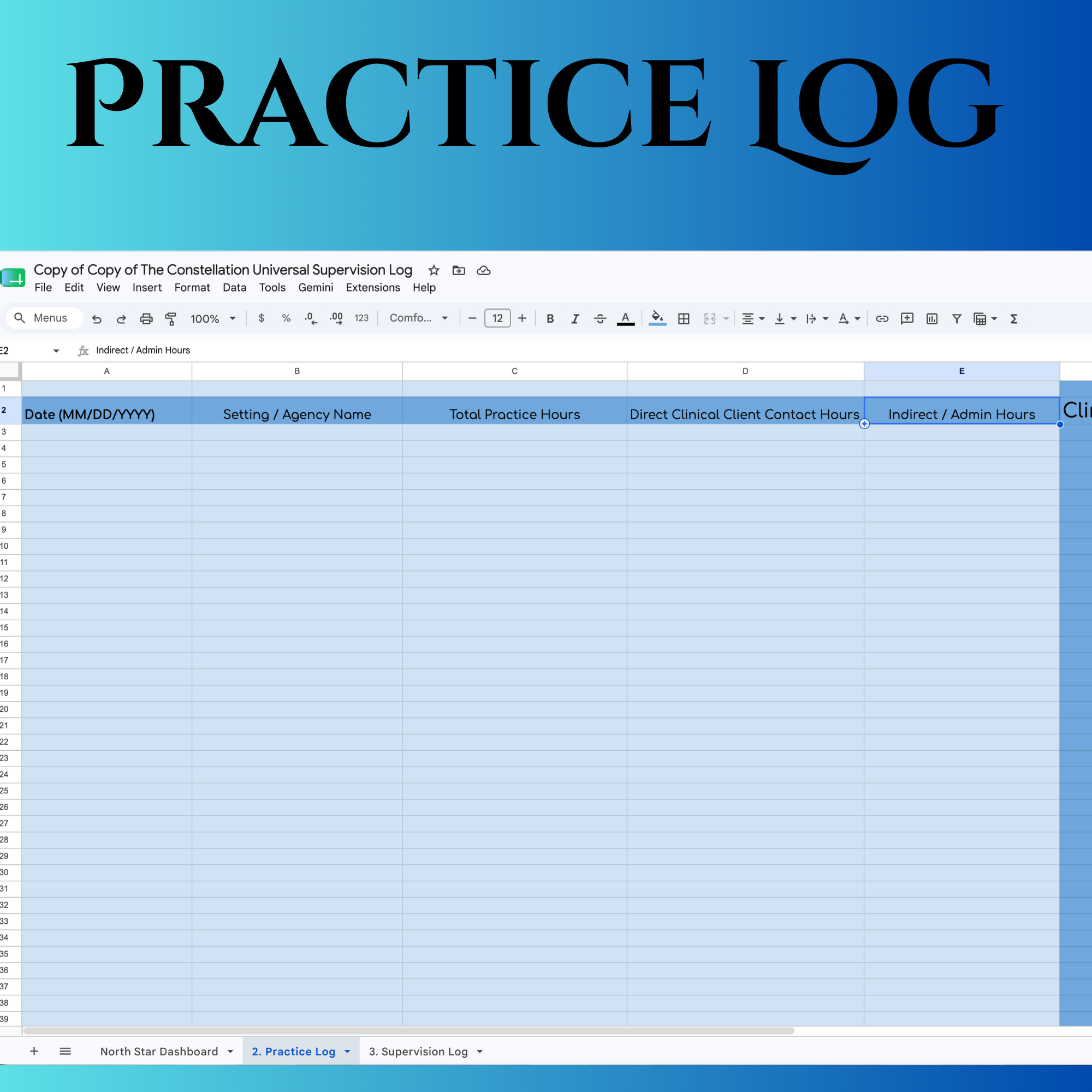Expand merge cells options arrow
The width and height of the screenshot is (1092, 1092).
(x=726, y=319)
